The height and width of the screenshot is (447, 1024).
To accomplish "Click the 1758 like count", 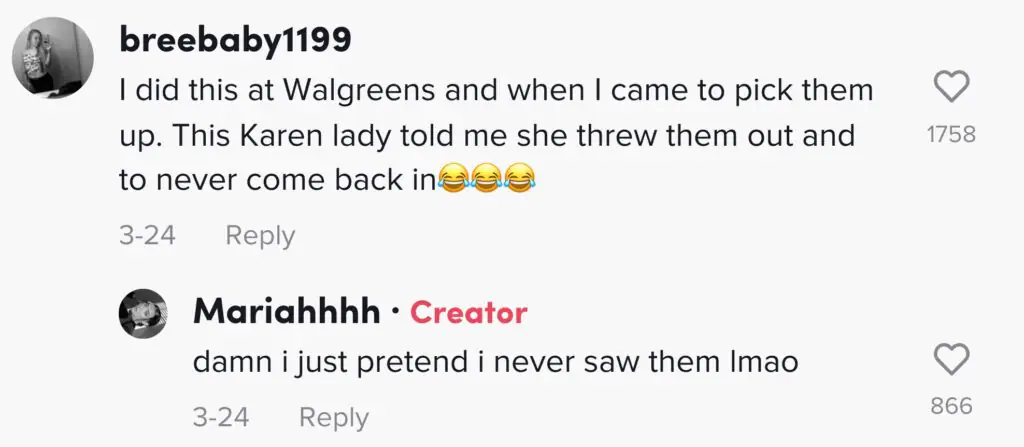I will coord(951,135).
